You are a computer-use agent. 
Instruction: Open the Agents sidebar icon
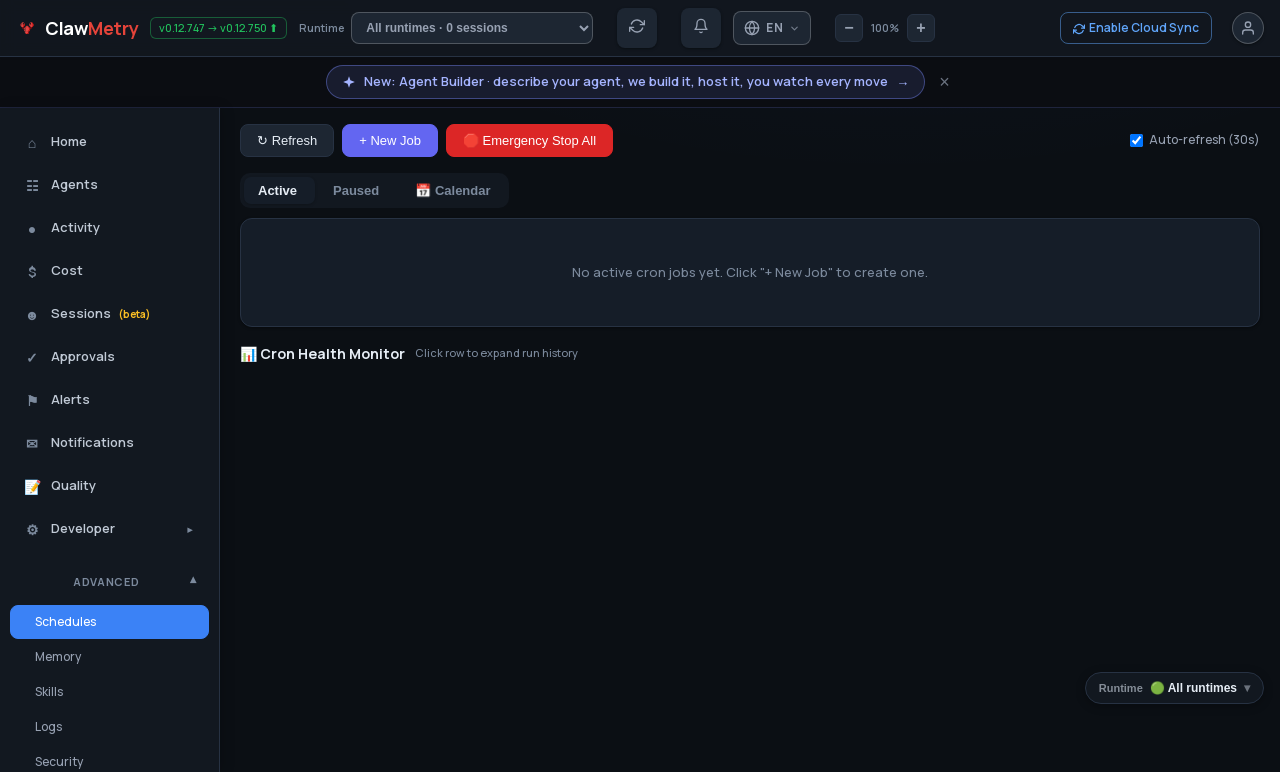[x=32, y=185]
